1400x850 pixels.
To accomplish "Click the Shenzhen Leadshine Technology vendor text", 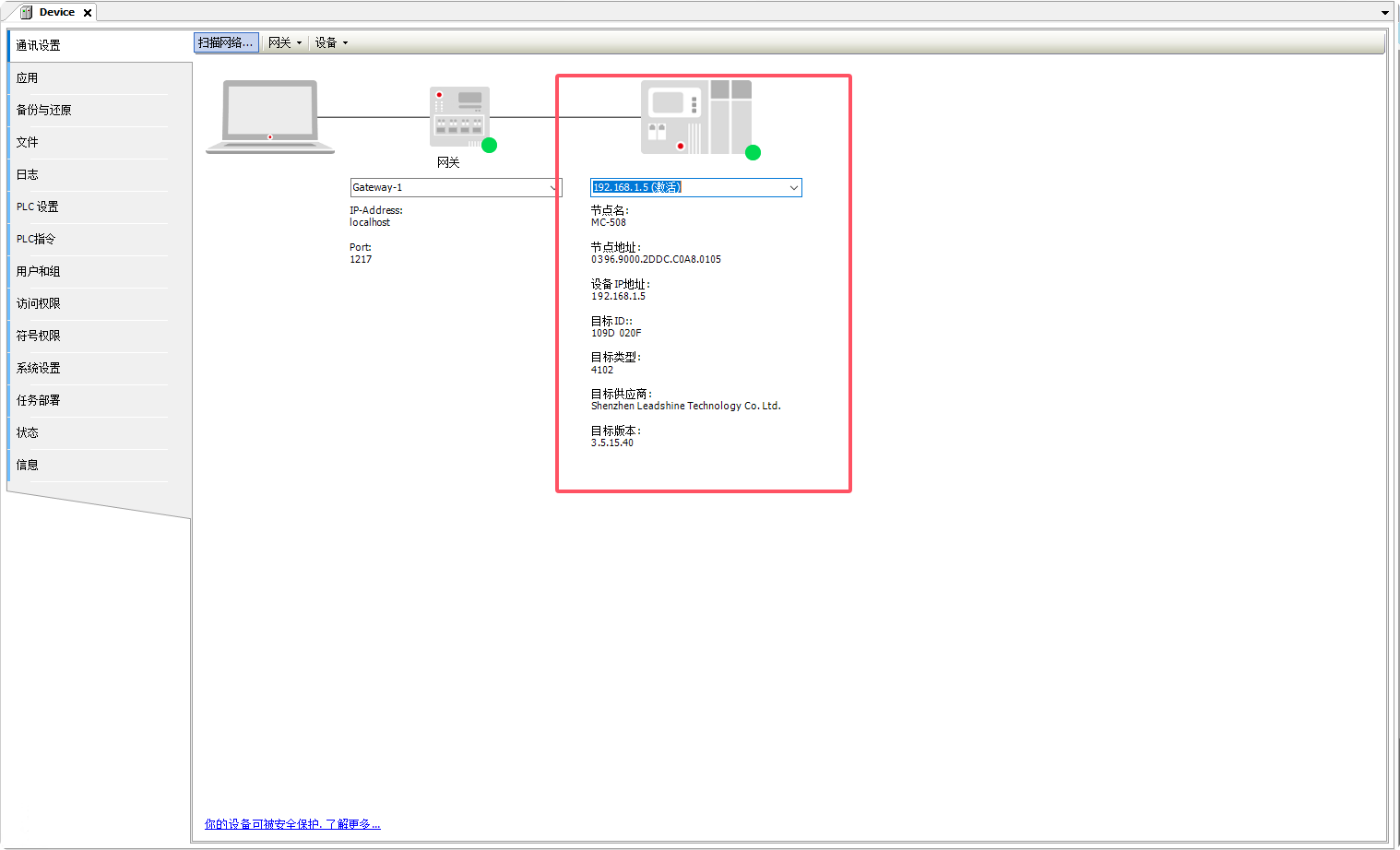I will pyautogui.click(x=686, y=406).
